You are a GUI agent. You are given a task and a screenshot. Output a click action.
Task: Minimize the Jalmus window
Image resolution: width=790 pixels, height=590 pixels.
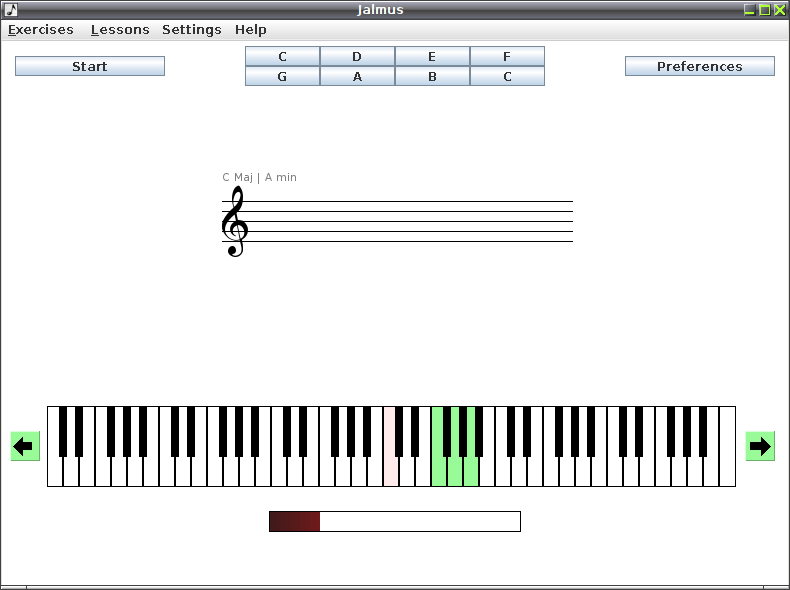click(x=749, y=10)
